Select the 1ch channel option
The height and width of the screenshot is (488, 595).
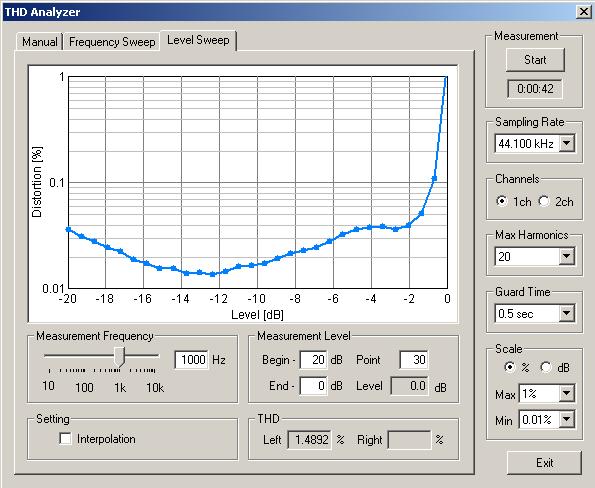[x=502, y=201]
